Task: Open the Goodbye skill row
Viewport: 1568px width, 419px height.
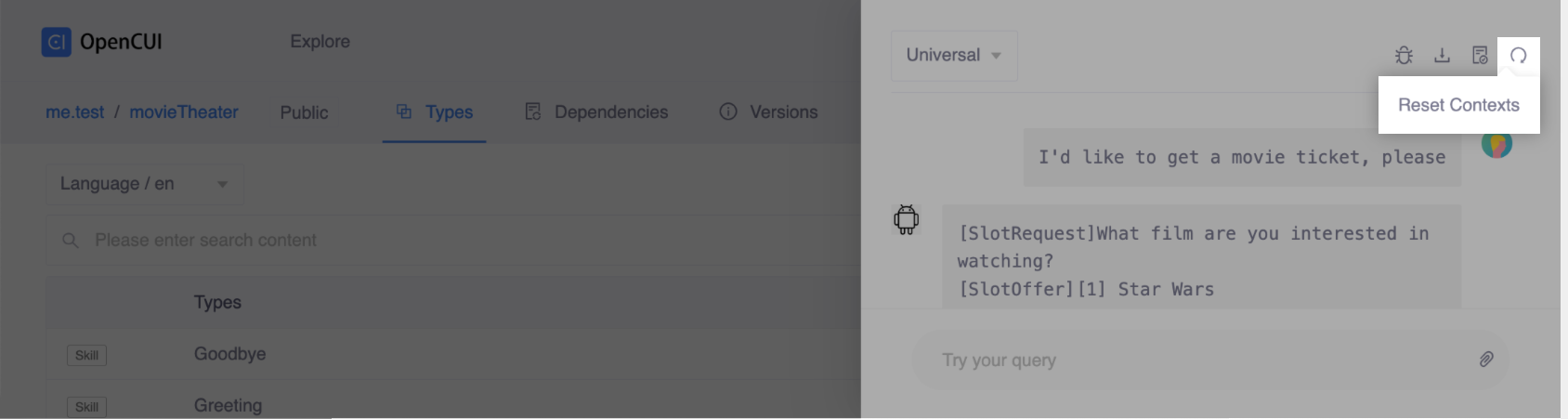Action: point(229,354)
